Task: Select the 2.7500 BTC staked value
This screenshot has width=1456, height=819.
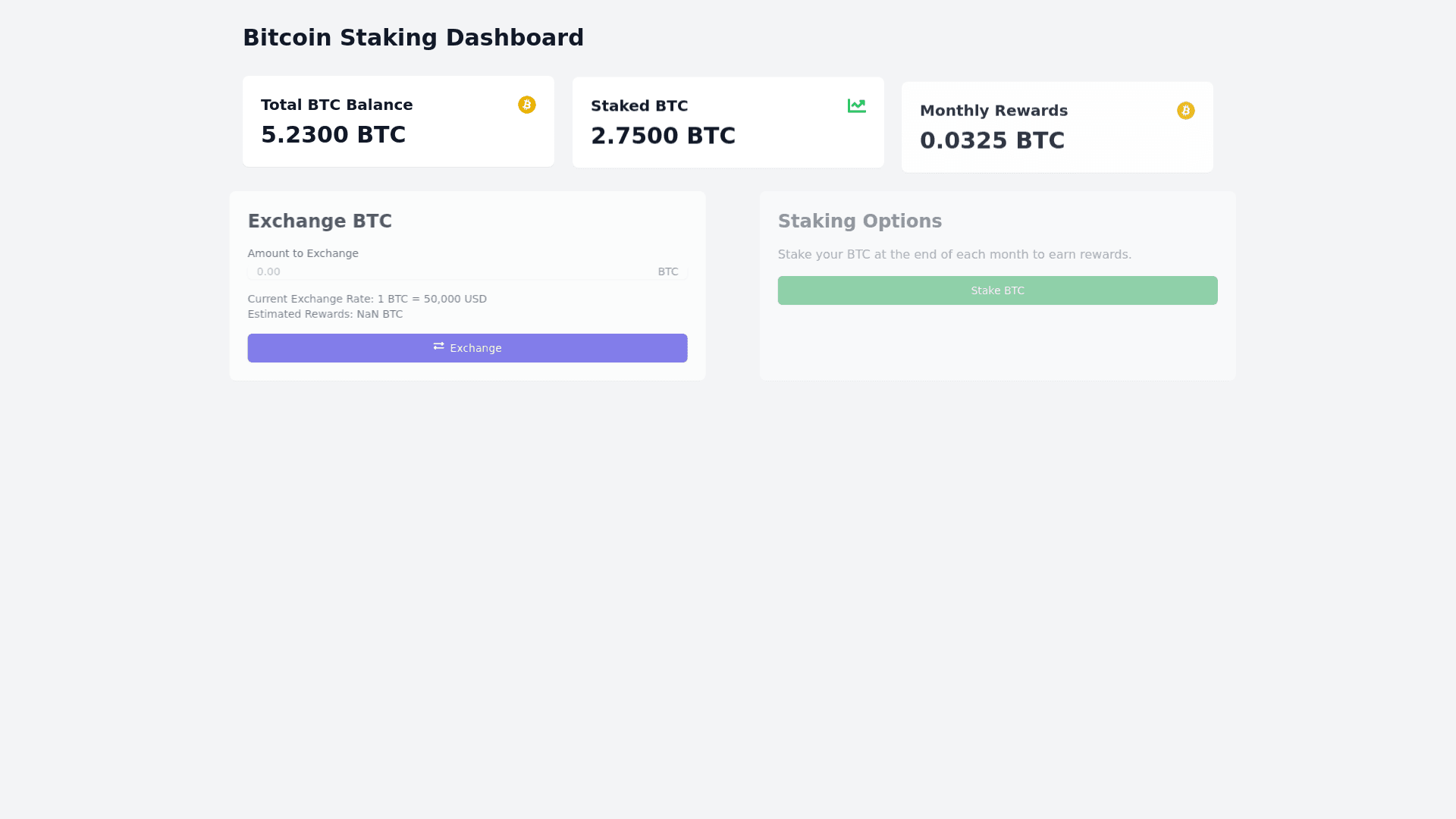Action: coord(663,136)
